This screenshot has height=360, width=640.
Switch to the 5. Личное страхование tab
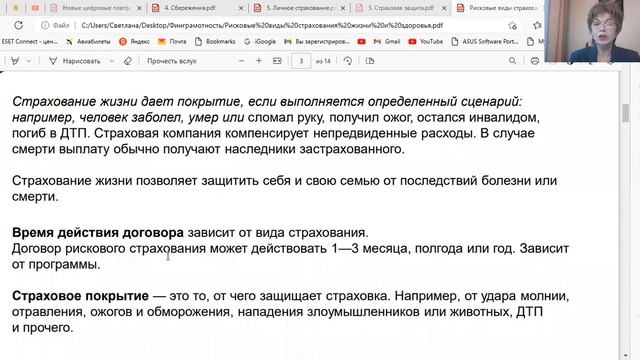[x=299, y=8]
